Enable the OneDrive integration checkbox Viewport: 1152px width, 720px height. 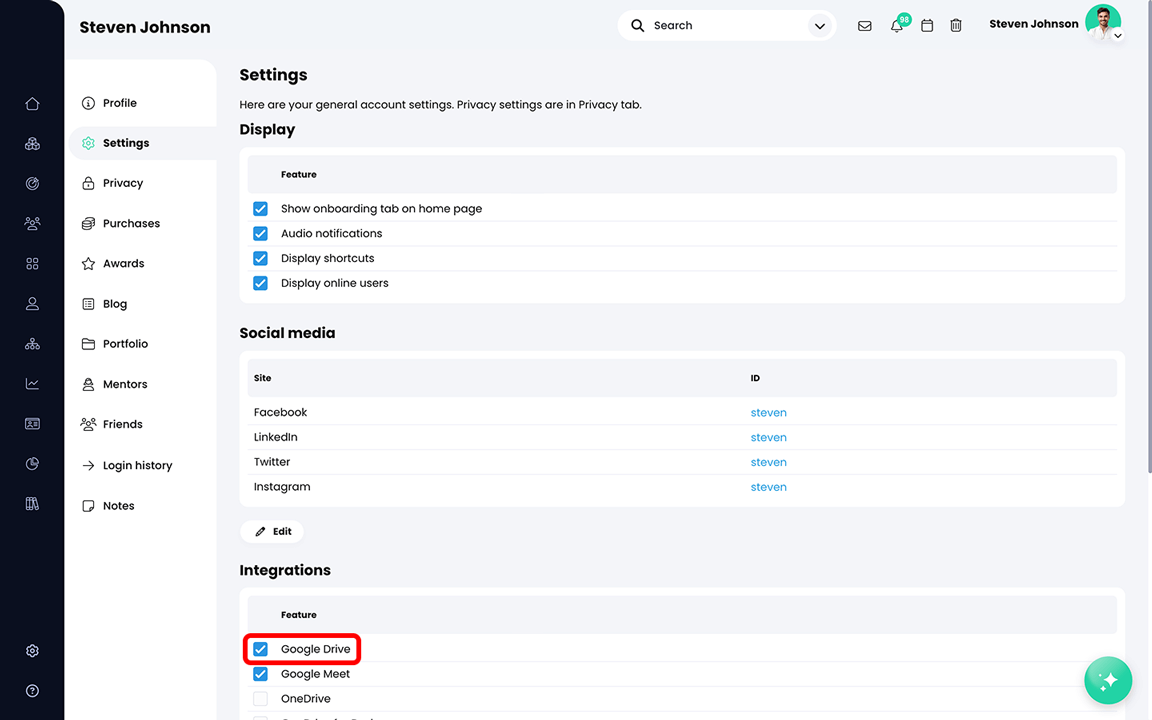point(260,698)
